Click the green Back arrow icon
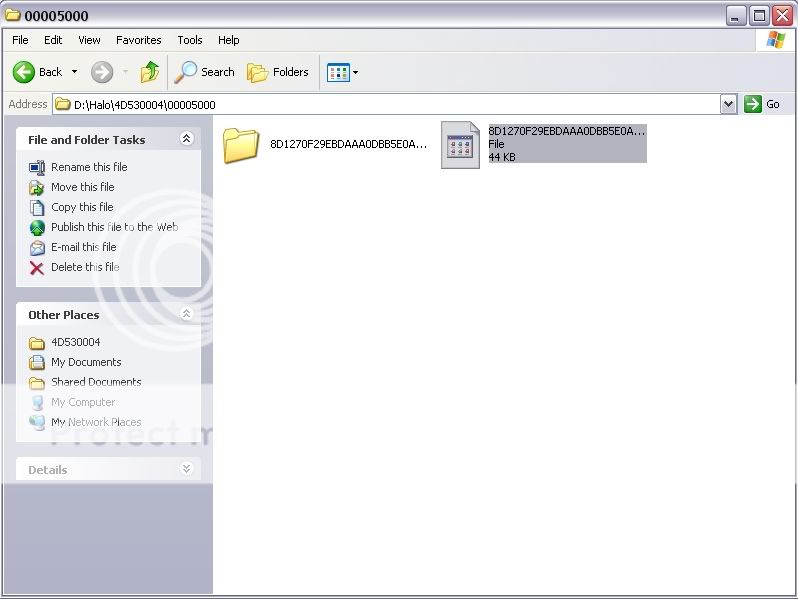This screenshot has height=599, width=798. (25, 72)
